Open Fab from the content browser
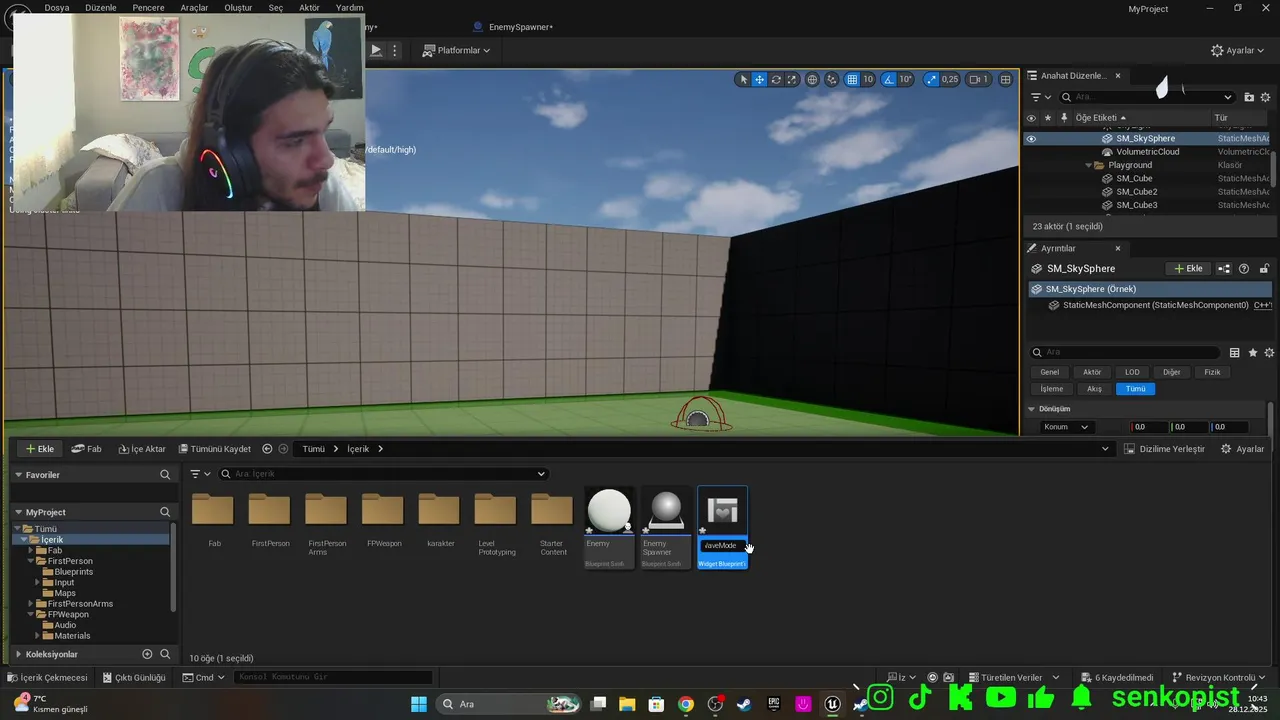The width and height of the screenshot is (1280, 720). [x=86, y=449]
